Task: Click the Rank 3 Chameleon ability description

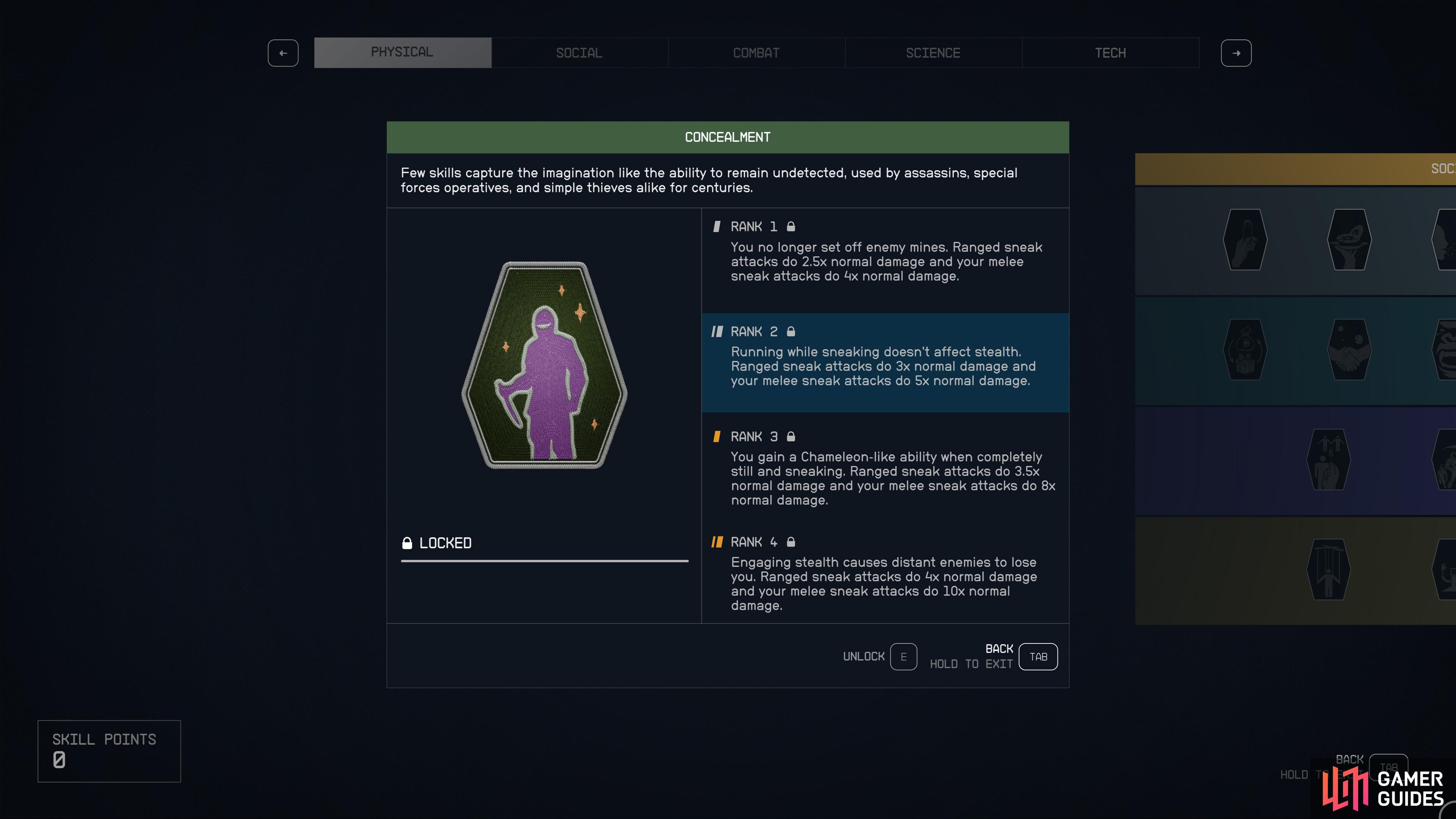Action: click(x=893, y=479)
